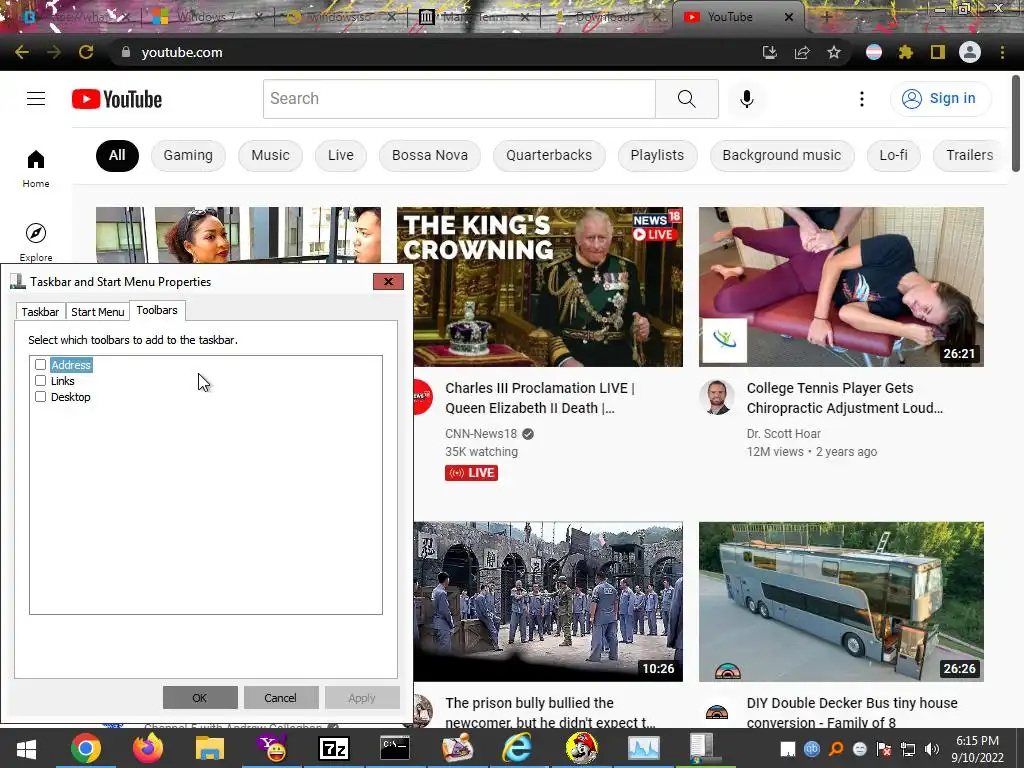Open the YouTube hamburger guide menu

pyautogui.click(x=36, y=99)
